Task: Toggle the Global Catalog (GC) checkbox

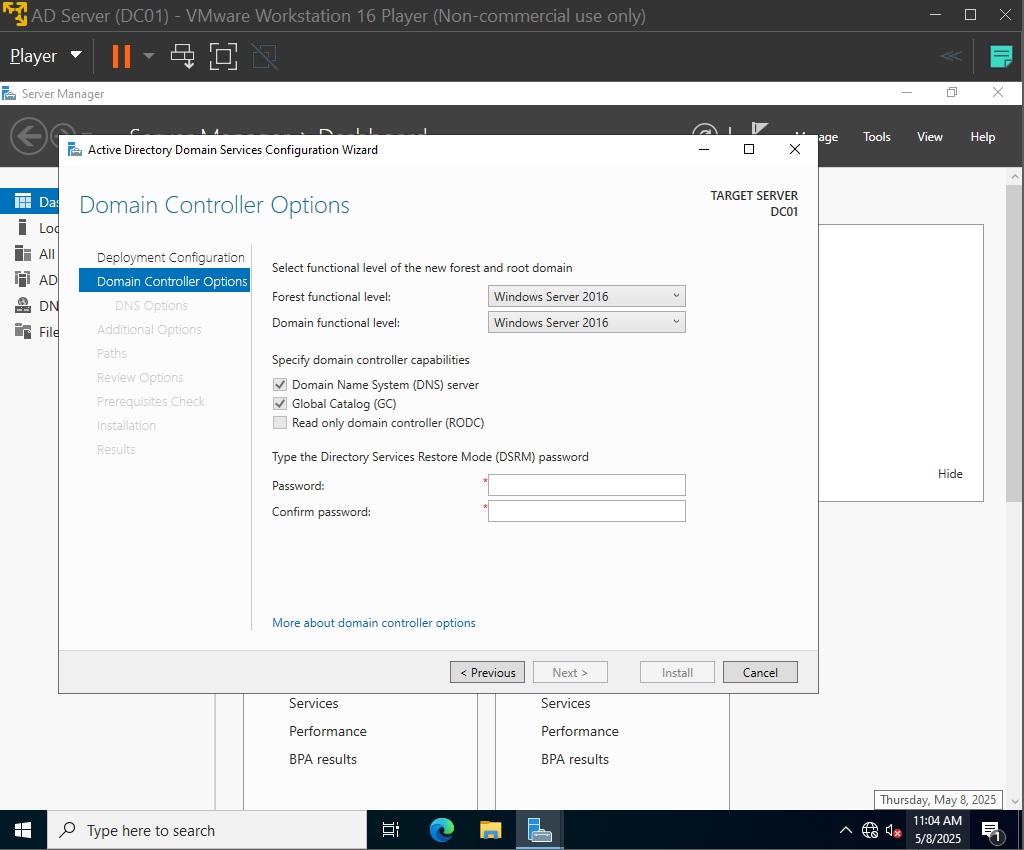Action: click(280, 403)
